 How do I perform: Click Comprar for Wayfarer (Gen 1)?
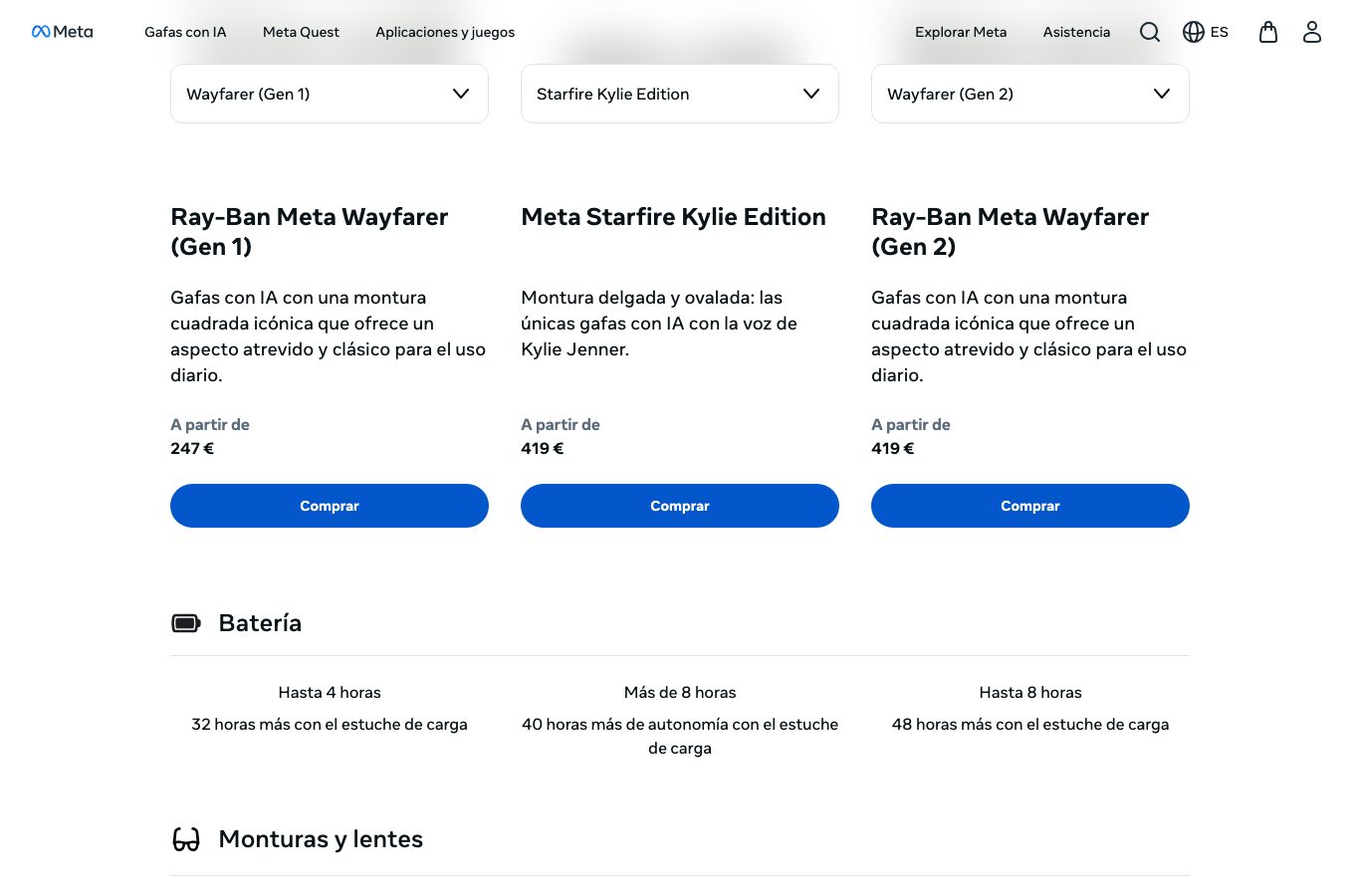pos(330,506)
